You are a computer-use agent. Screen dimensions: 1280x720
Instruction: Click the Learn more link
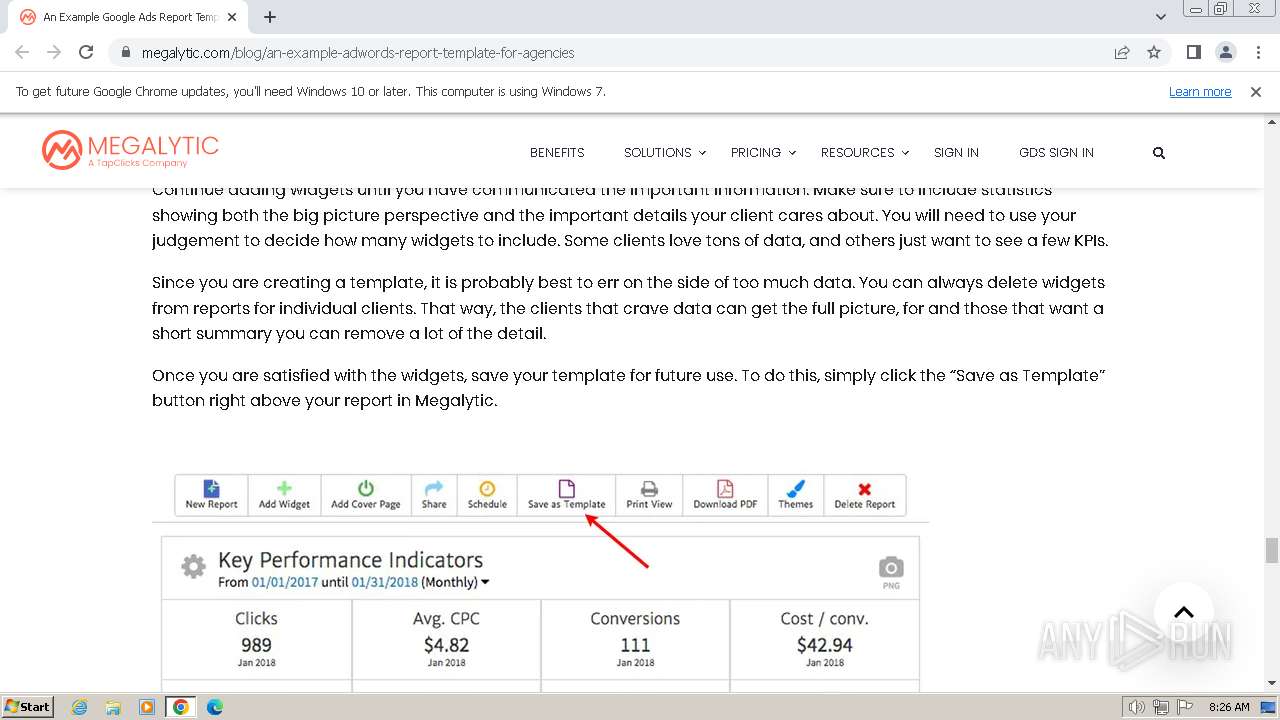tap(1200, 91)
